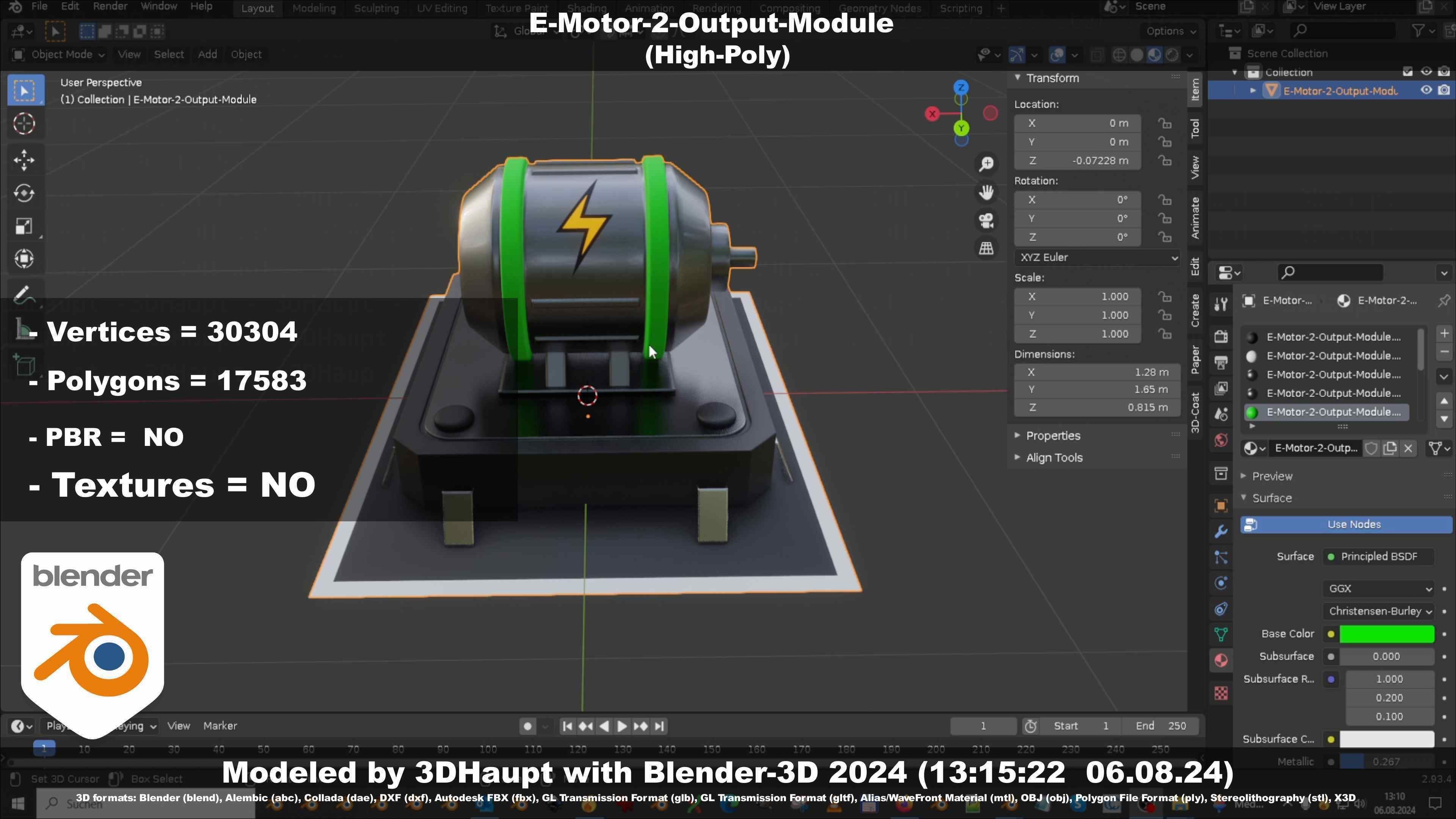Add a new material slot with plus

1444,334
